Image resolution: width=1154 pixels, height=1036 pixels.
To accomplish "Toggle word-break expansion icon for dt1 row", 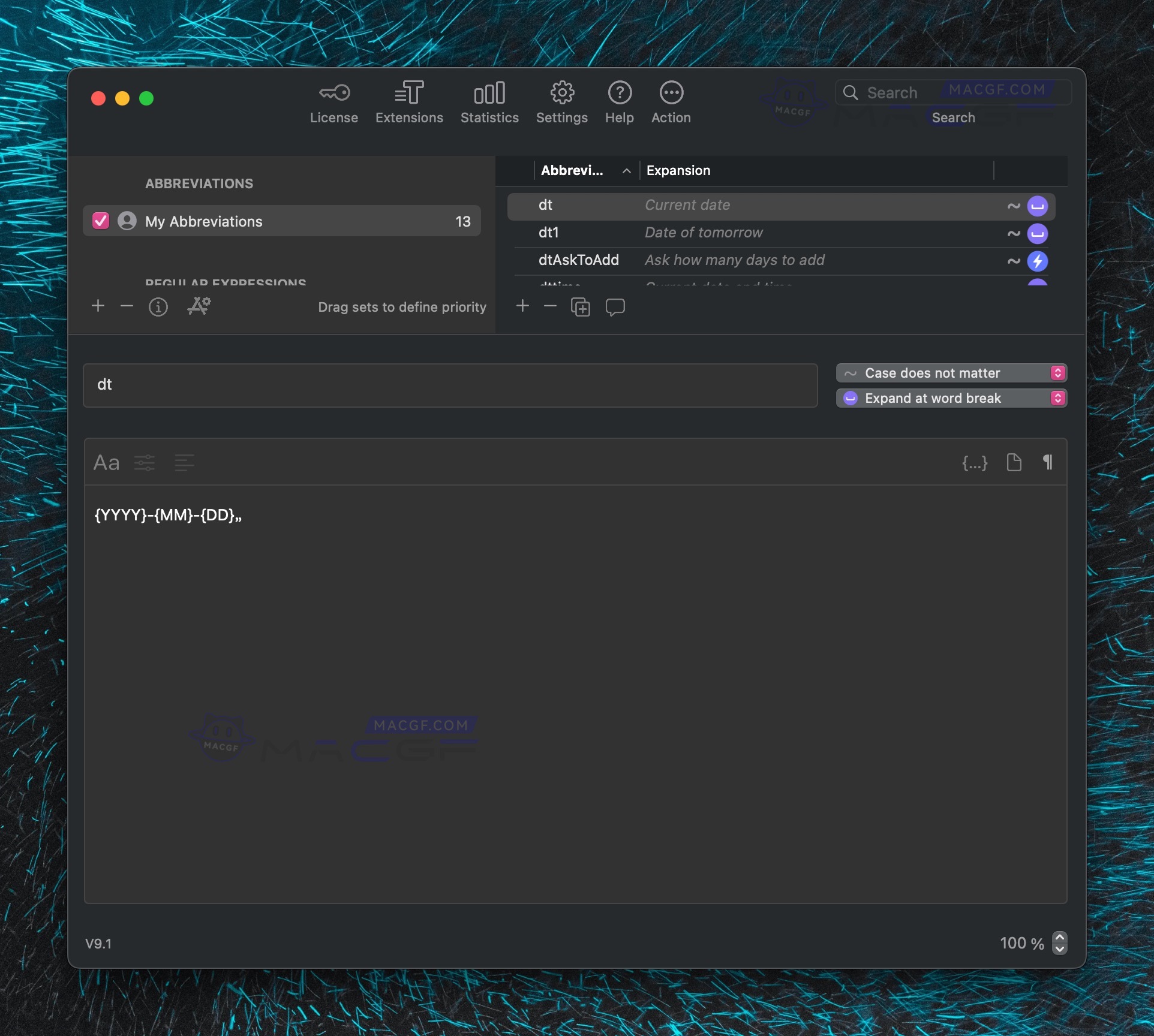I will tap(1037, 233).
